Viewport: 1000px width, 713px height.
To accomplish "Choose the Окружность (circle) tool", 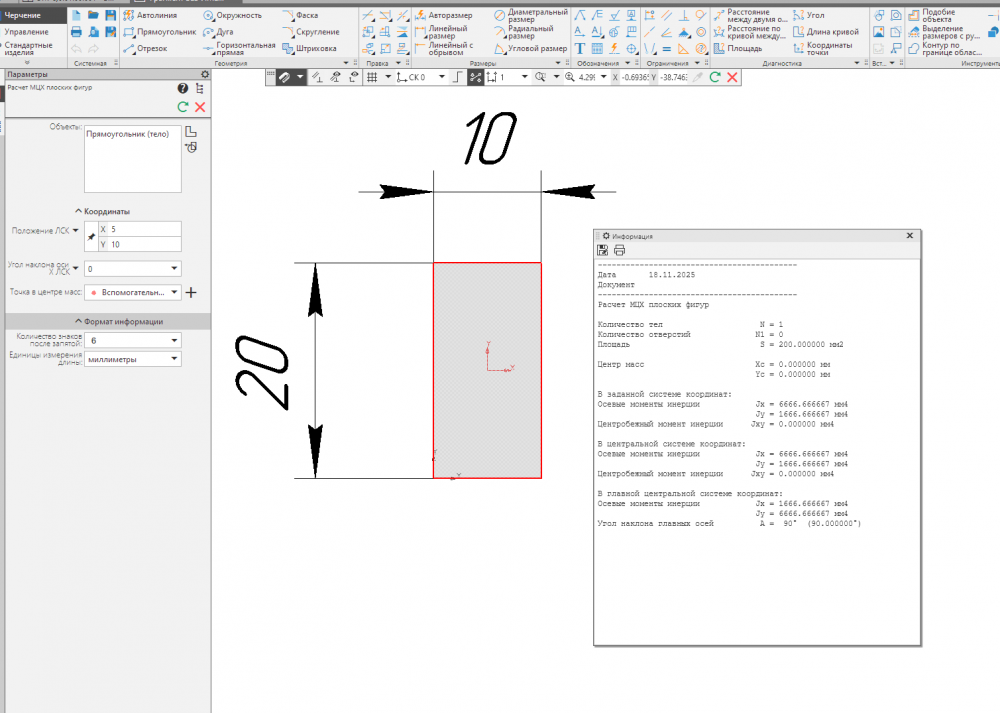I will point(232,16).
